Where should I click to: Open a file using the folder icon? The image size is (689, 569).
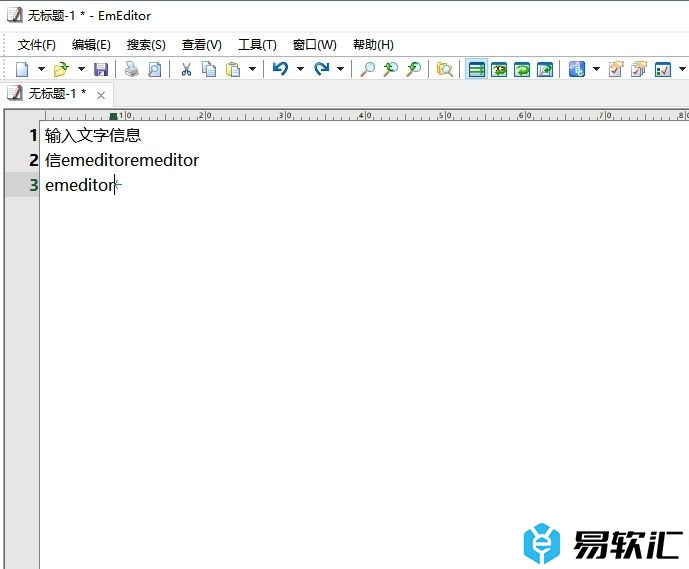(62, 69)
